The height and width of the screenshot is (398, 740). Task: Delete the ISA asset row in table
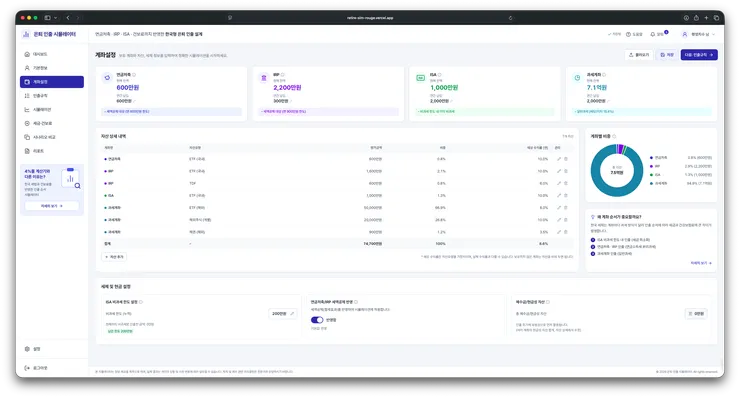click(x=566, y=195)
